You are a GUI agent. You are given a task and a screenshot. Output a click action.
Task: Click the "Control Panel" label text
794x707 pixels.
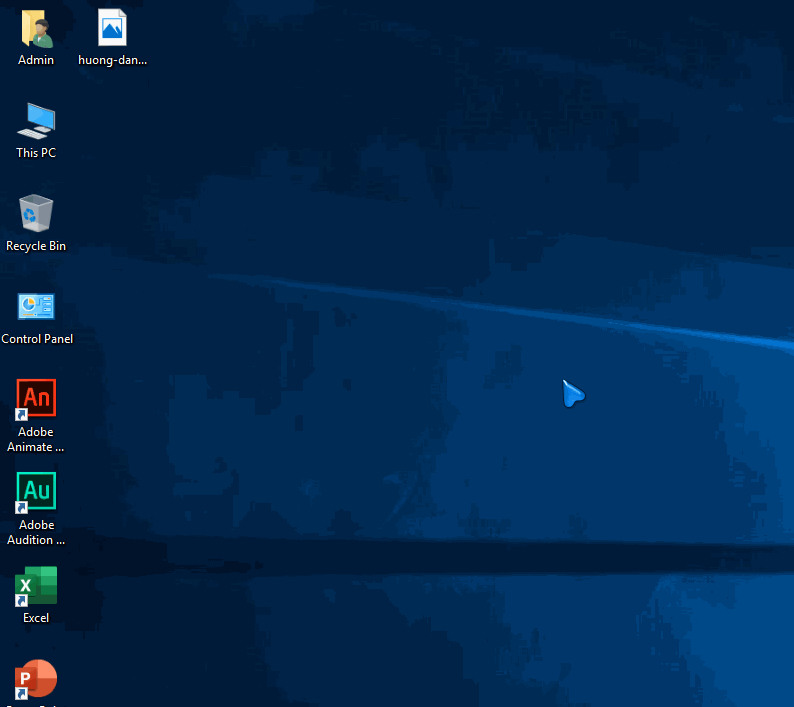[37, 339]
